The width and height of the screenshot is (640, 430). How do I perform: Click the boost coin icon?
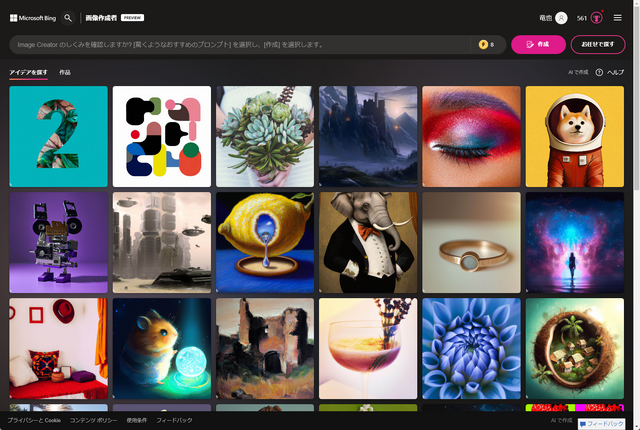tap(483, 44)
